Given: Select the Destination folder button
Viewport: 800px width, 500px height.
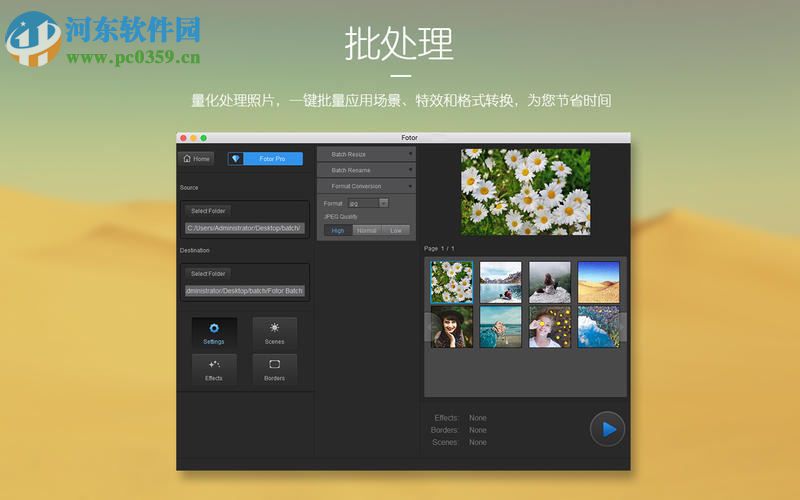Looking at the screenshot, I should coord(208,273).
